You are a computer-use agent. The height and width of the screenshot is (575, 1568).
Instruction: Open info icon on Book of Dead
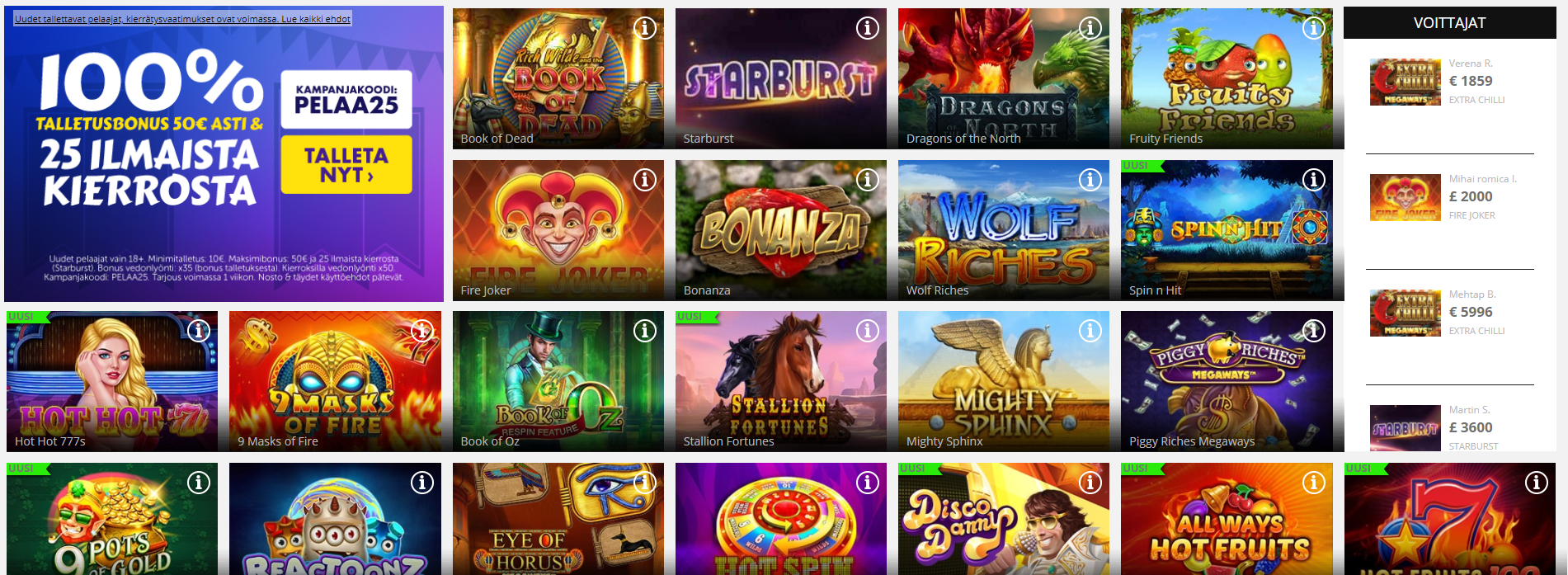644,28
